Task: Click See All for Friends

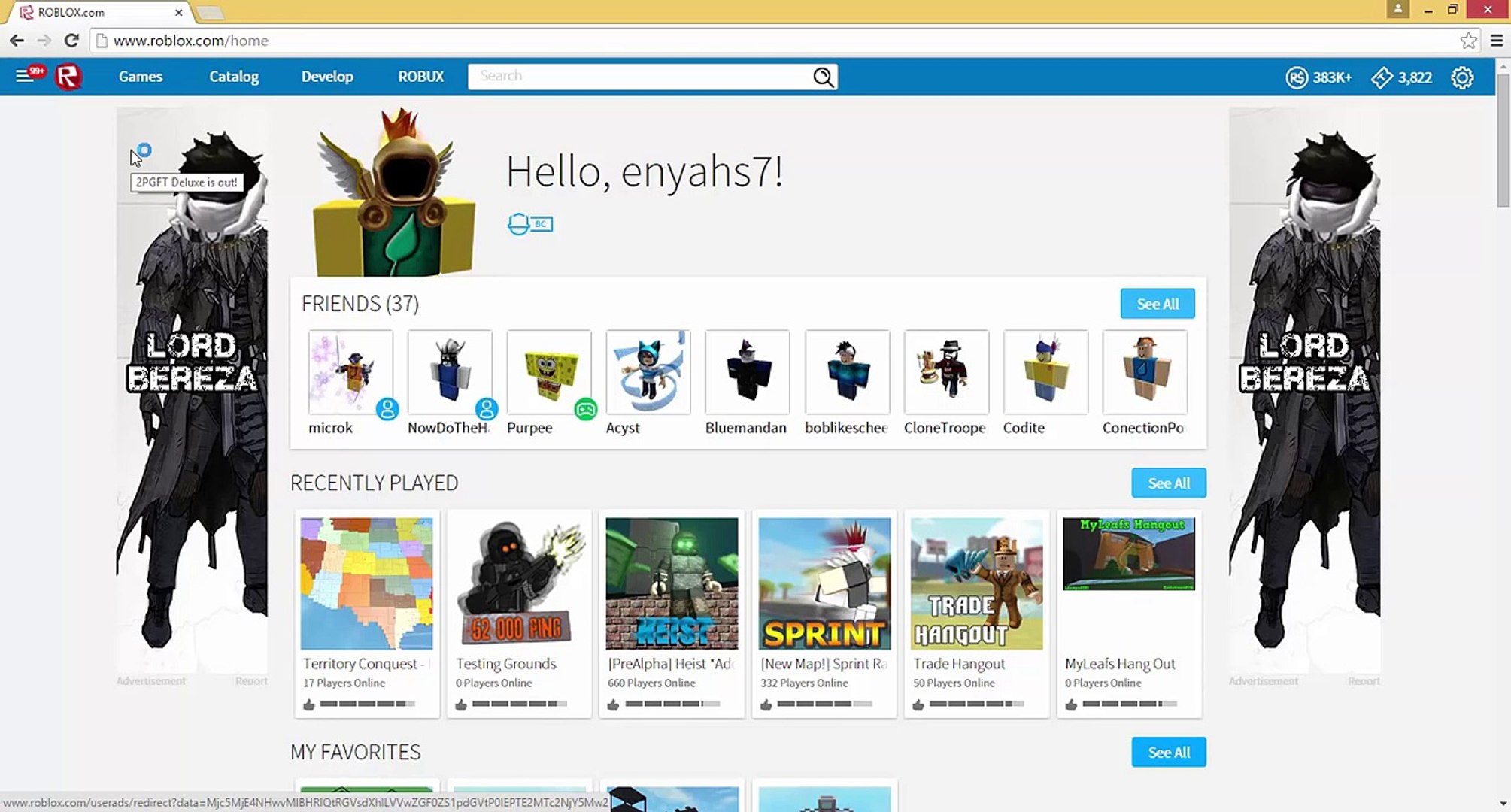Action: 1157,304
